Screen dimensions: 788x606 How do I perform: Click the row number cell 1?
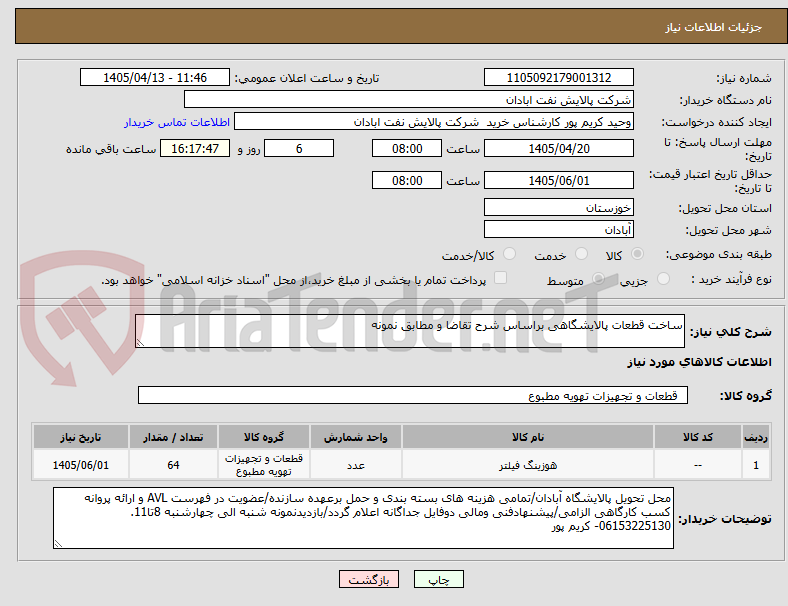tap(755, 465)
